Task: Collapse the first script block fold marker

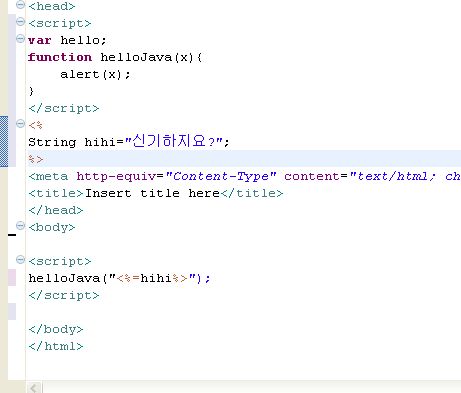Action: (20, 22)
